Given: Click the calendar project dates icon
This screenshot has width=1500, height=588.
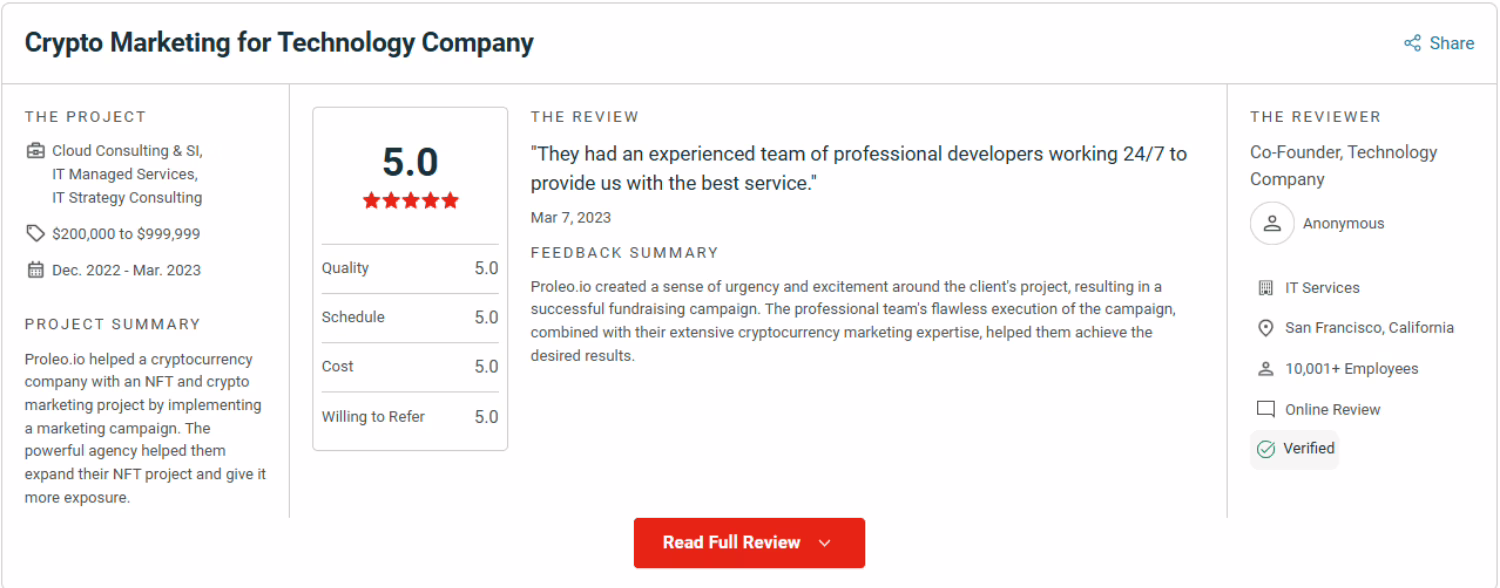Looking at the screenshot, I should [36, 270].
